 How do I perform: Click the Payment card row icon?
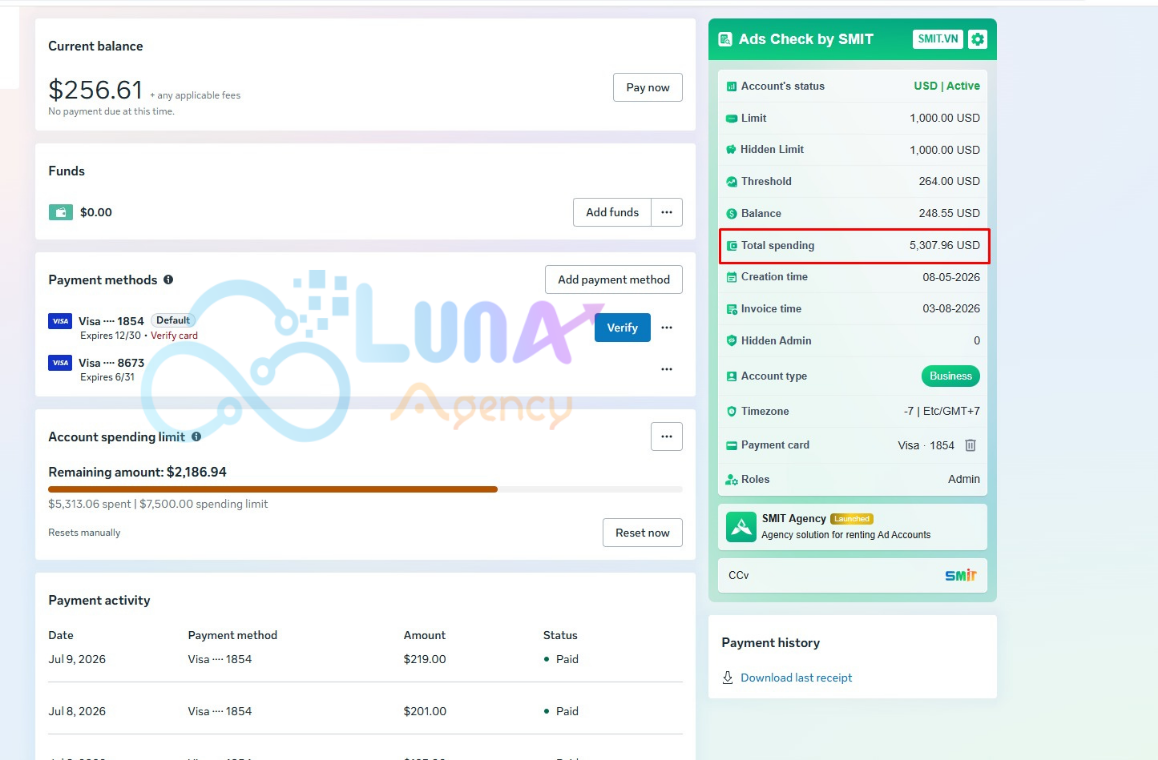click(x=731, y=445)
